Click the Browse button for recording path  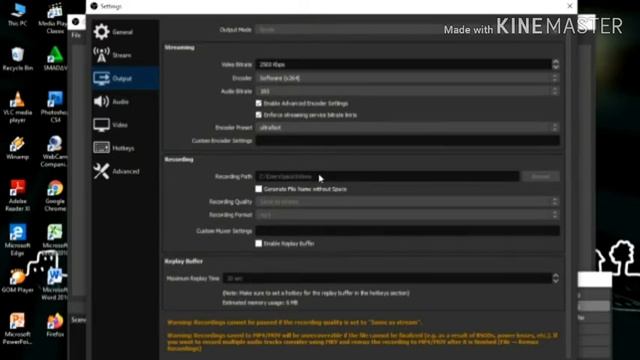pyautogui.click(x=541, y=176)
